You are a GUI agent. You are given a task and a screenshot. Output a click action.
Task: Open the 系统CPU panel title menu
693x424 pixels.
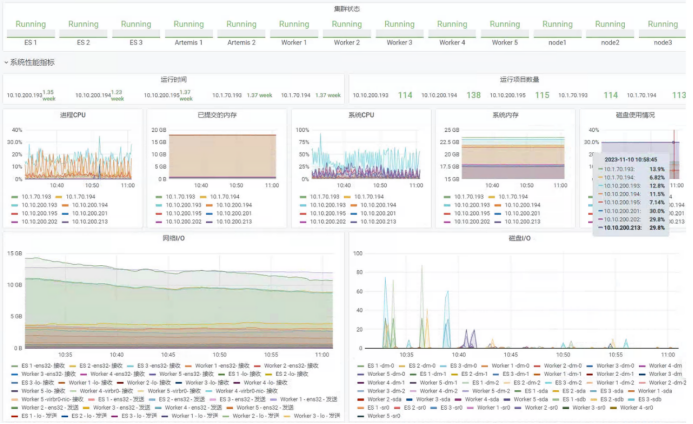tap(360, 115)
